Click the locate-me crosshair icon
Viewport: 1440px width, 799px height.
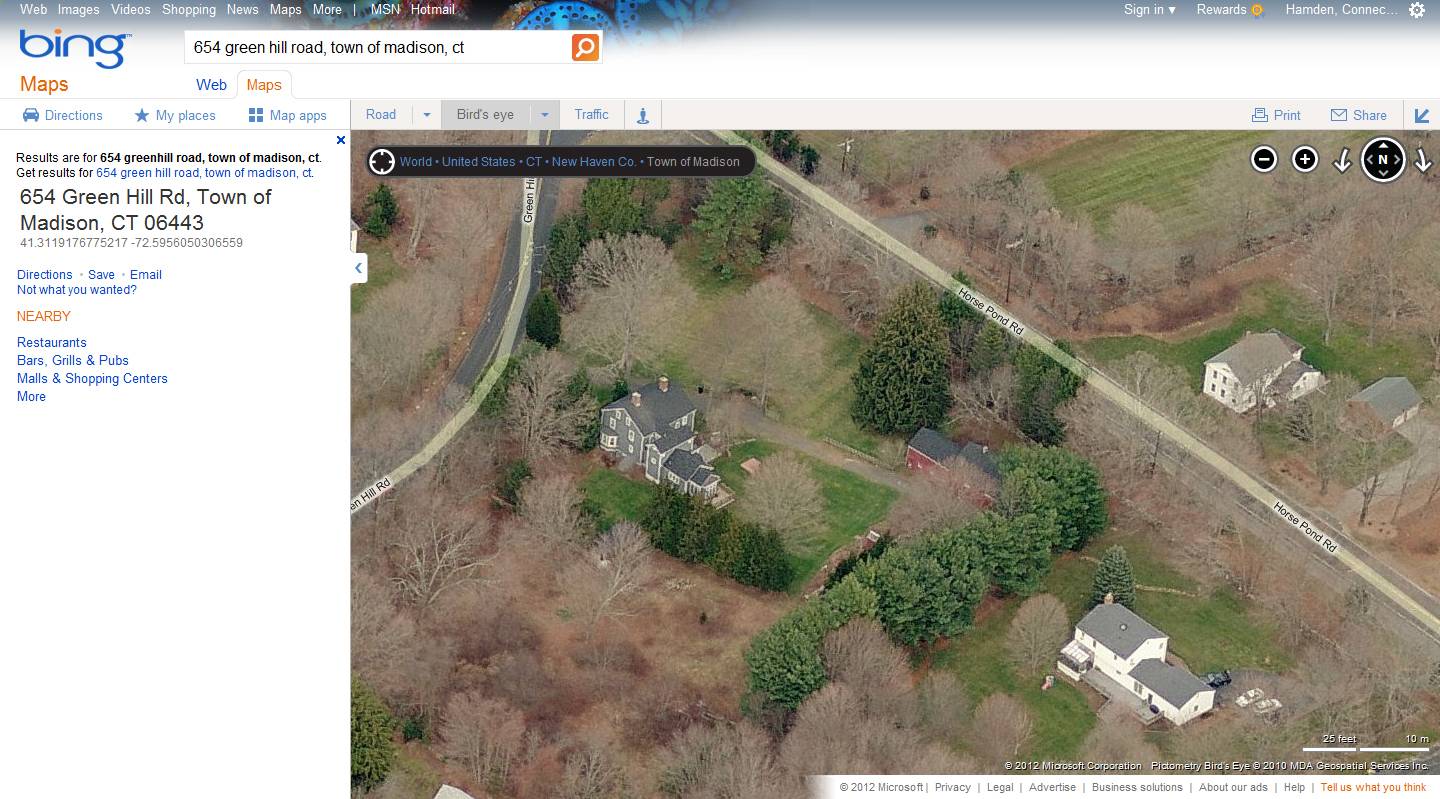[382, 161]
